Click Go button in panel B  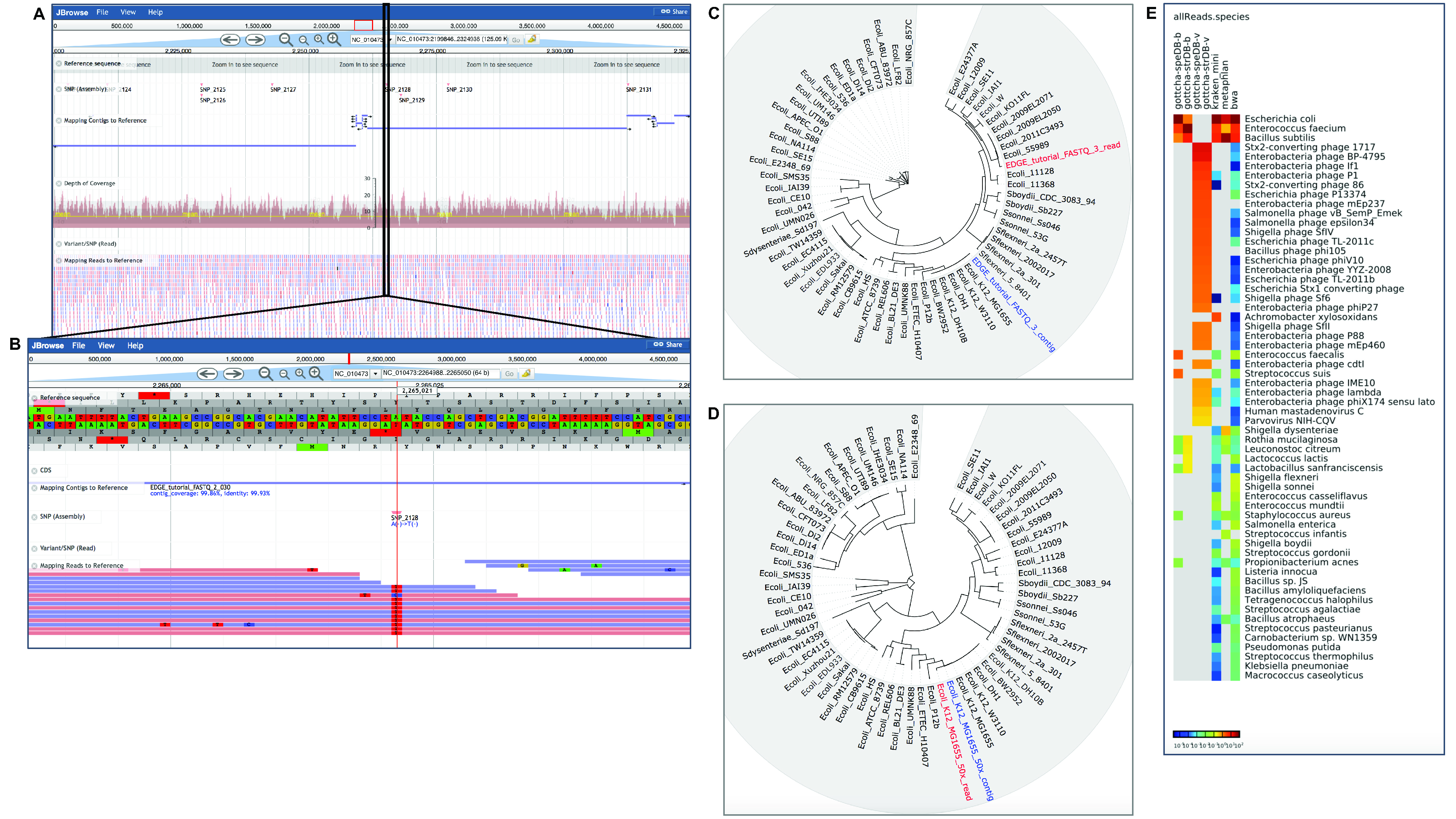509,374
